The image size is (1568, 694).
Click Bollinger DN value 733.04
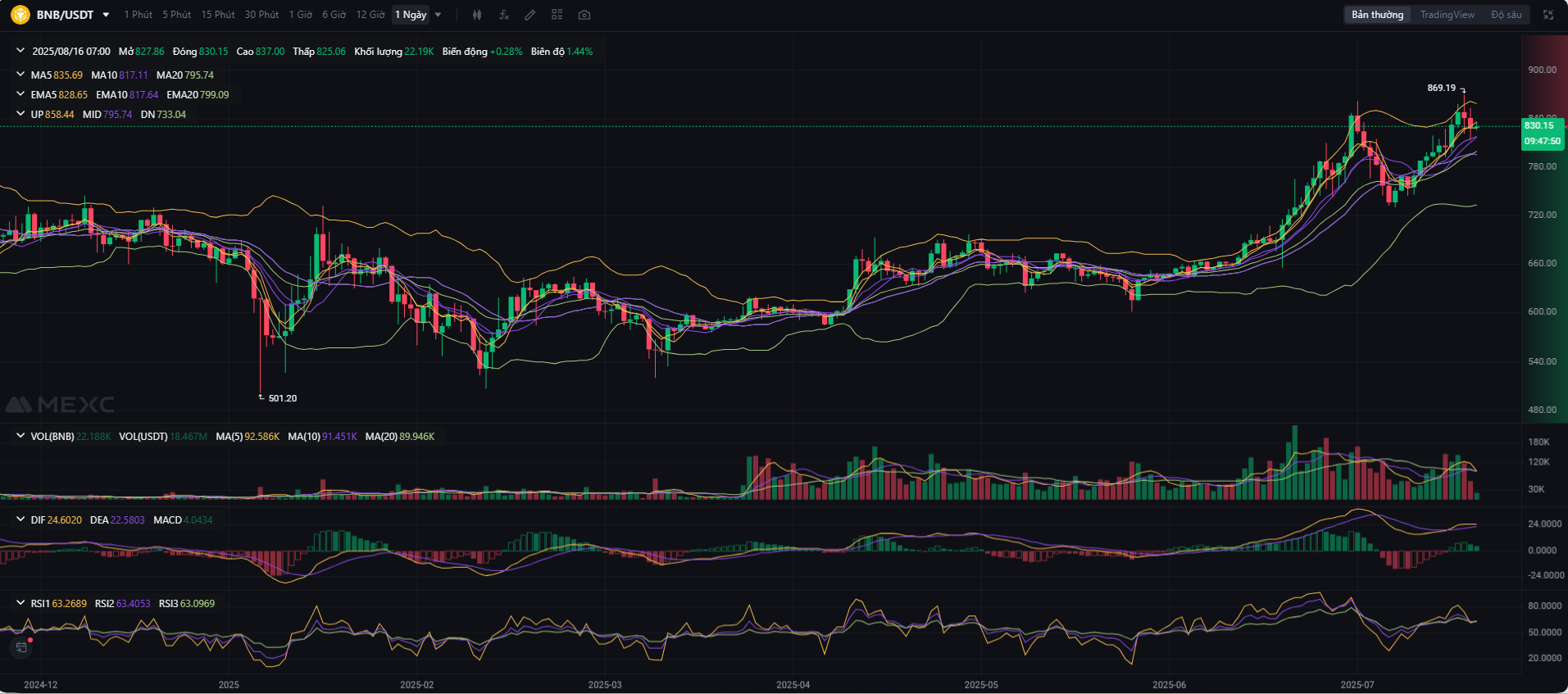tap(171, 114)
